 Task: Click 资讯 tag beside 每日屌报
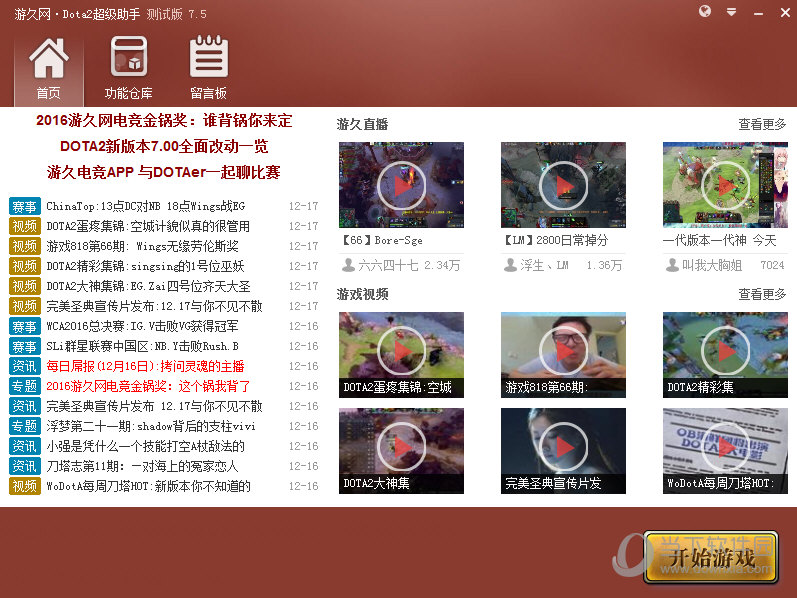pos(24,366)
